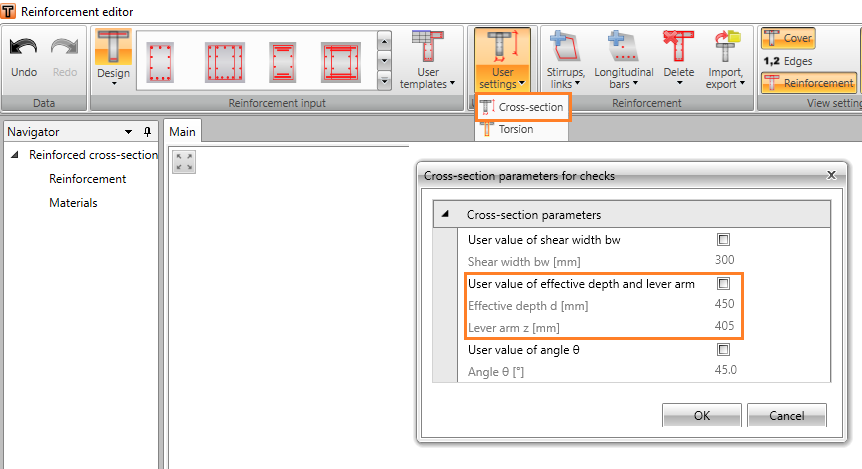
Task: Collapse Cross-section parameters group
Action: click(445, 214)
